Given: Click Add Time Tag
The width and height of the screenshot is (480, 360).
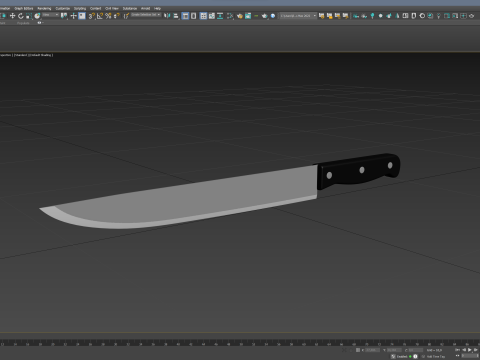Looking at the screenshot, I should [x=436, y=356].
